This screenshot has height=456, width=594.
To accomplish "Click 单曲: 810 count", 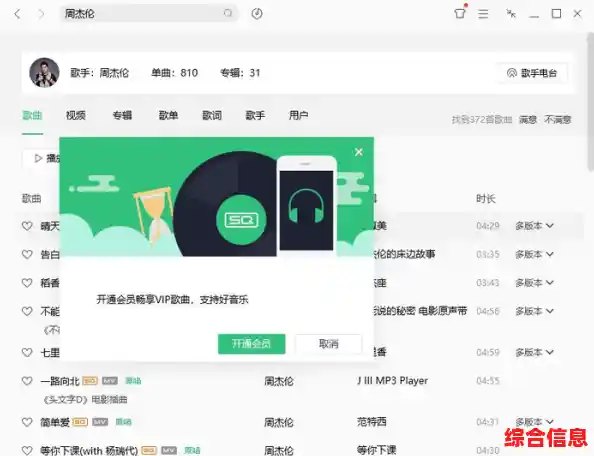I will [x=175, y=73].
